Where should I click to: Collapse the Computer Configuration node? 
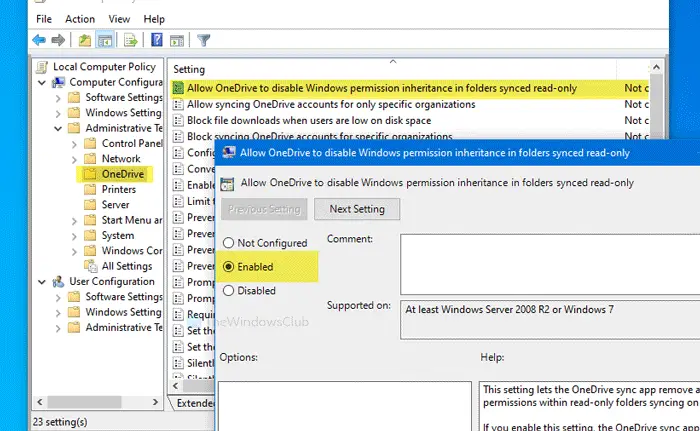coord(42,83)
